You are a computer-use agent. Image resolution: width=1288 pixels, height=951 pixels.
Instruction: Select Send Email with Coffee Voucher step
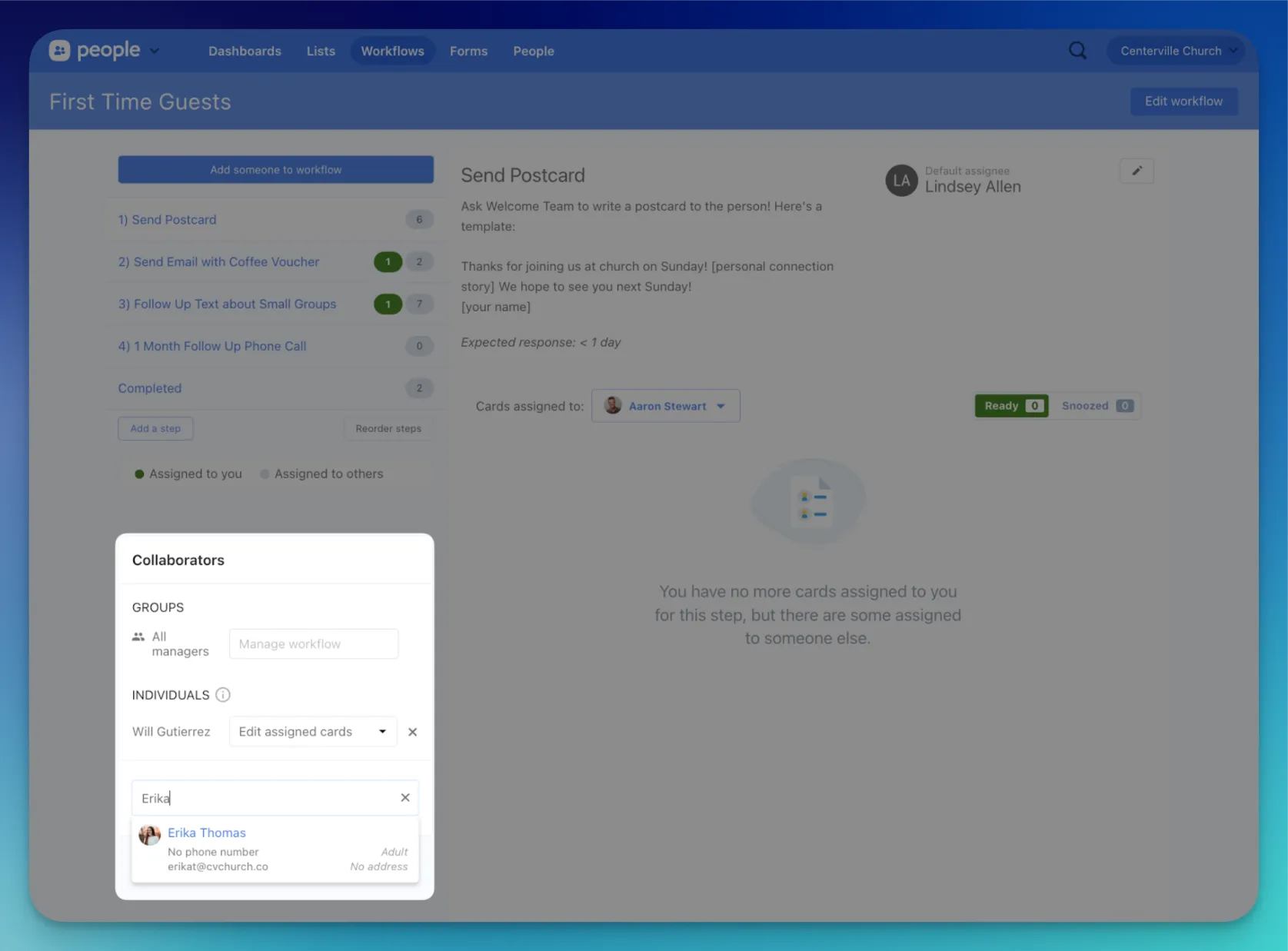tap(218, 262)
